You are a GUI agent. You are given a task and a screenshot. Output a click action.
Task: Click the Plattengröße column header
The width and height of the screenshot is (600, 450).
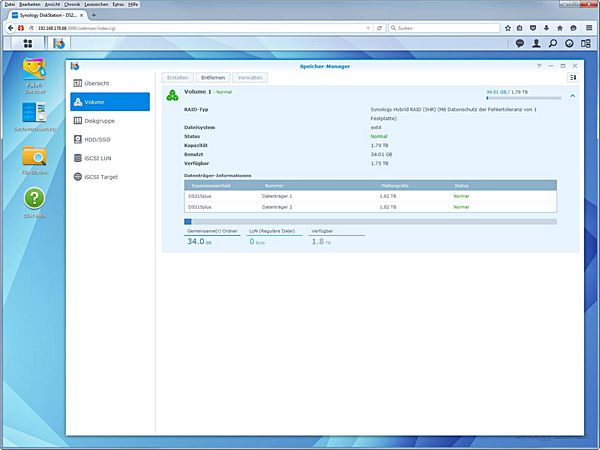click(395, 186)
